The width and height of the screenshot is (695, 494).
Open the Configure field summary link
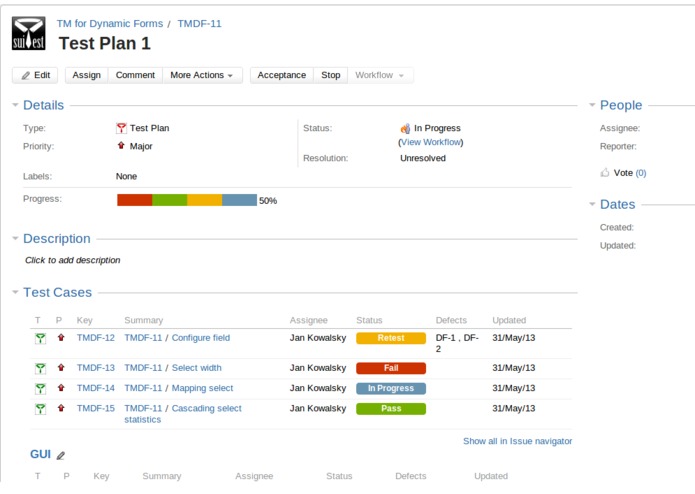point(200,338)
